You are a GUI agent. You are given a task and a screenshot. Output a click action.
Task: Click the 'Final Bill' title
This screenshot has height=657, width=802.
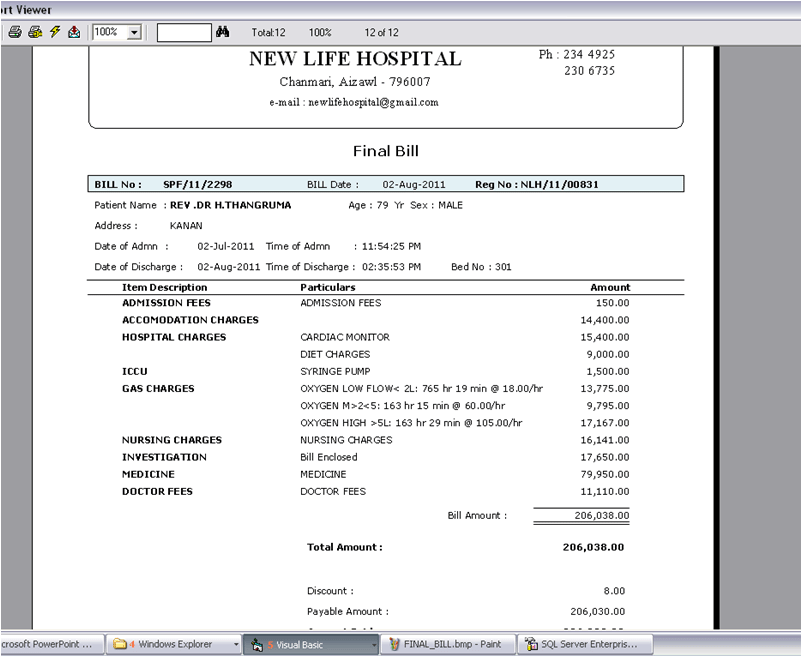point(386,151)
